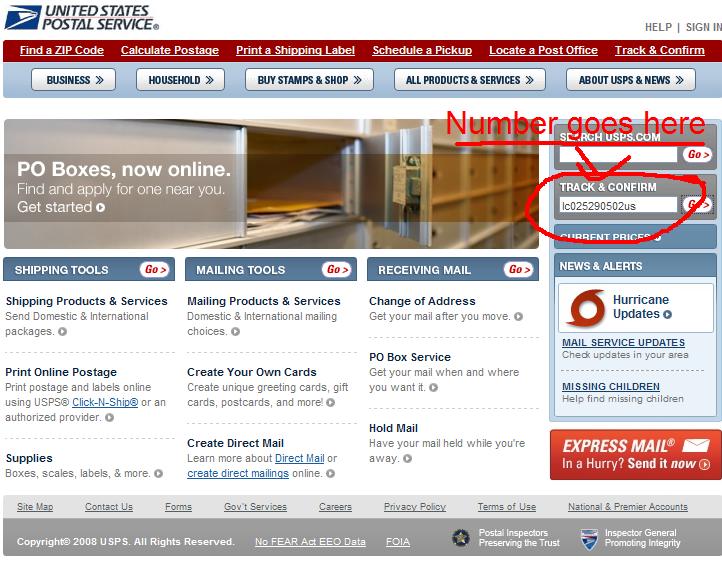Select Find a ZIP Code in top bar
Screen dimensions: 722x562
(x=61, y=50)
